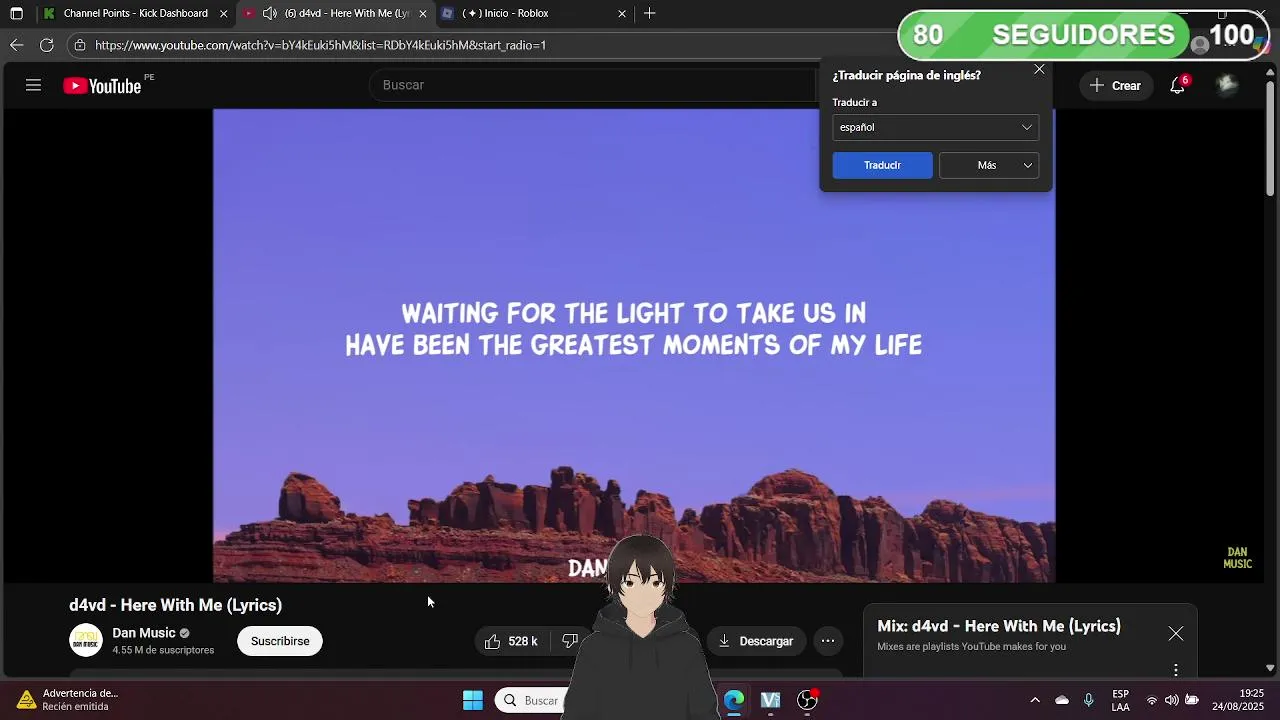Dislike the video with thumbs down
The image size is (1280, 720).
tap(569, 641)
